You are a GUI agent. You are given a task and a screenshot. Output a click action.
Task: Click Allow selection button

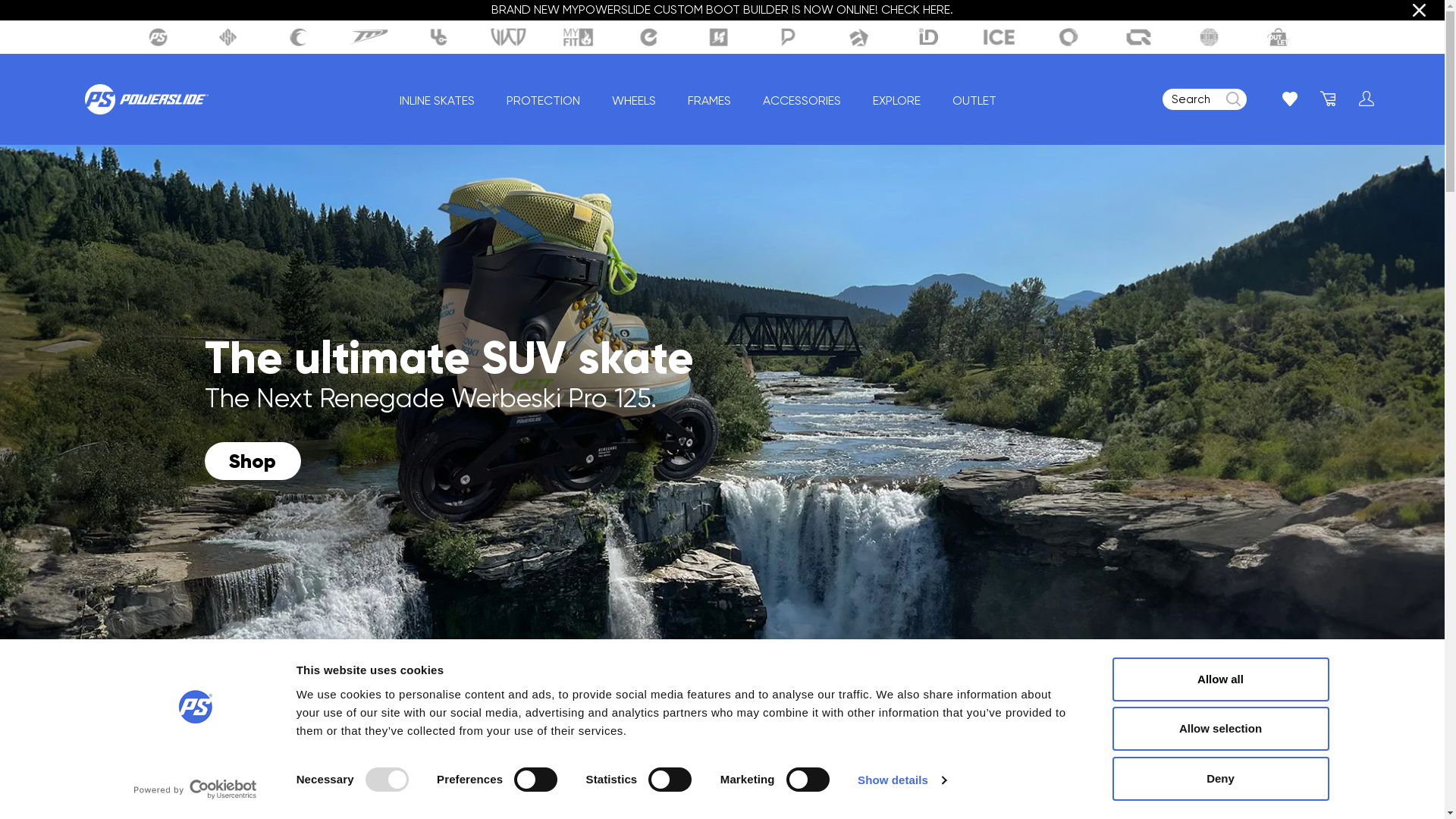(1220, 729)
